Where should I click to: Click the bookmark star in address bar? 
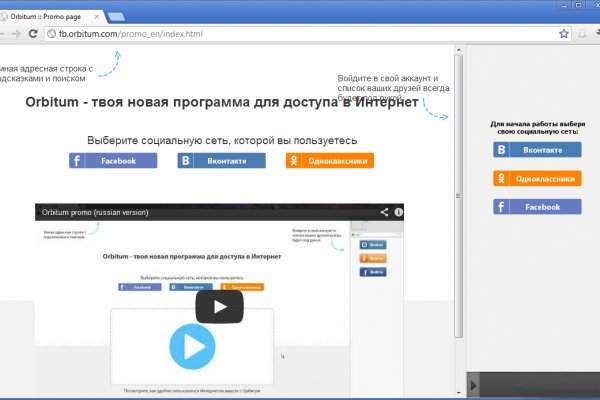[564, 33]
